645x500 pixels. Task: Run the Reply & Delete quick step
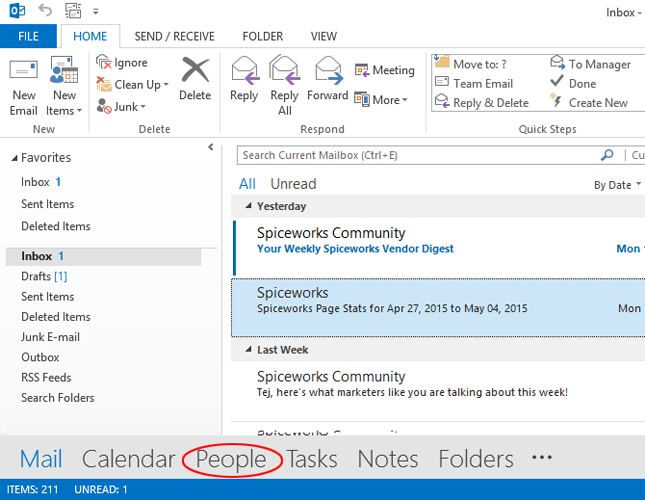tap(482, 102)
